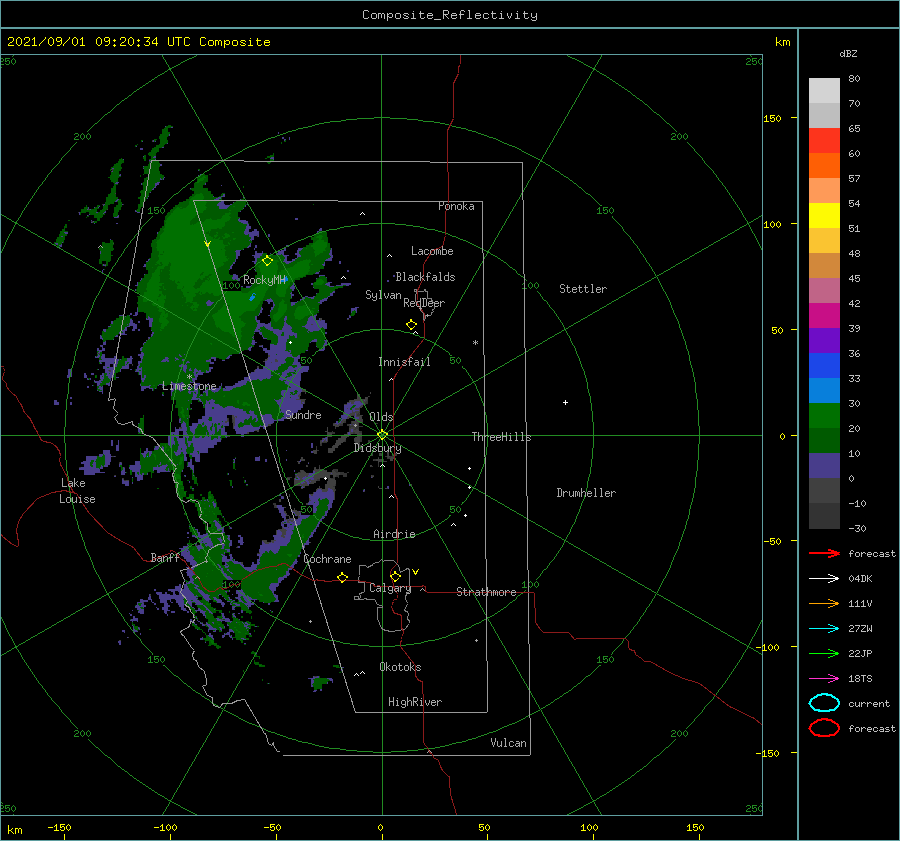Click the yellow diamond marker above Calgary label
Viewport: 900px width, 841px height.
pos(395,576)
